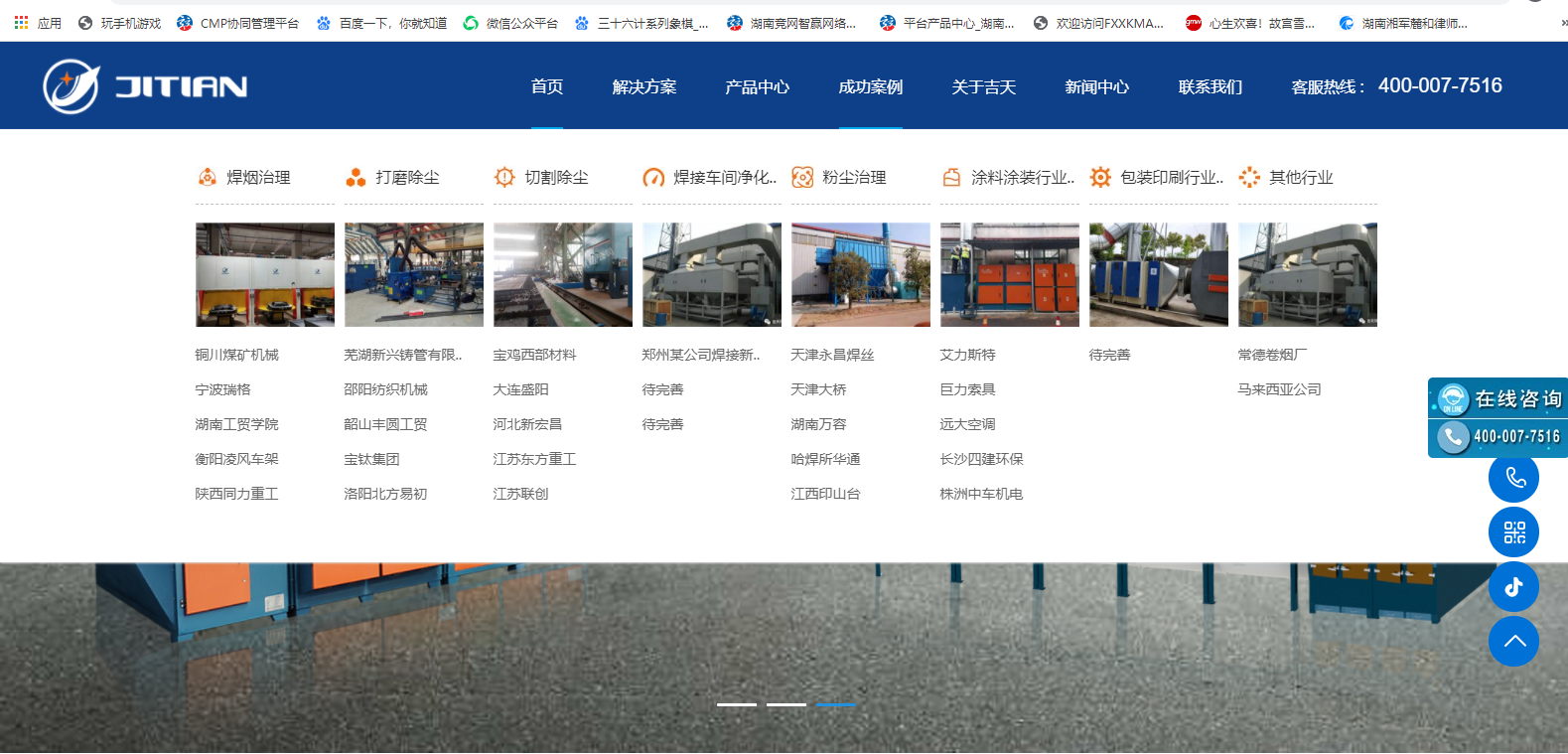
Task: Click the JITIAN logo in header
Action: [x=145, y=86]
